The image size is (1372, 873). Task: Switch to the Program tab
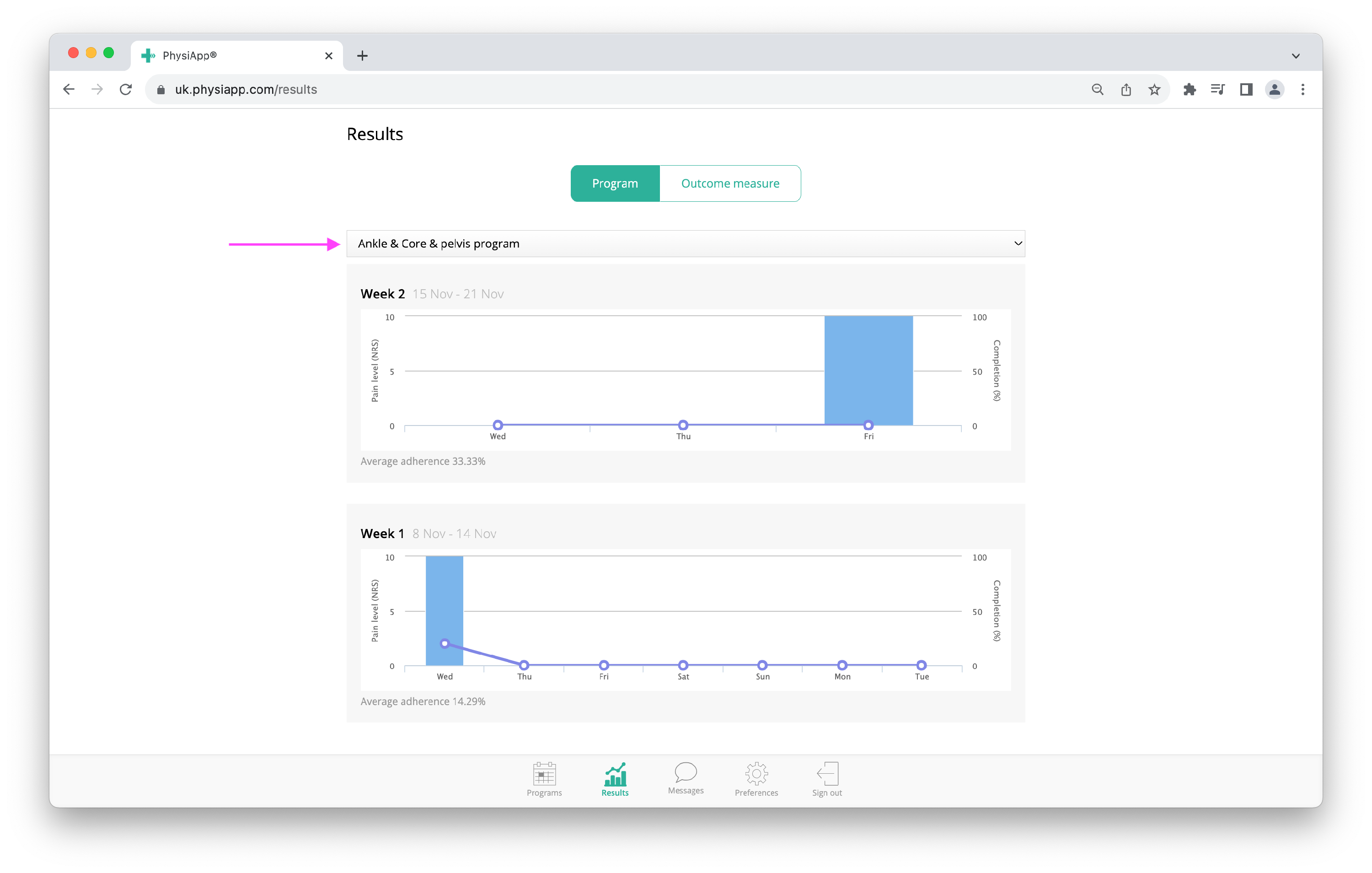tap(615, 183)
